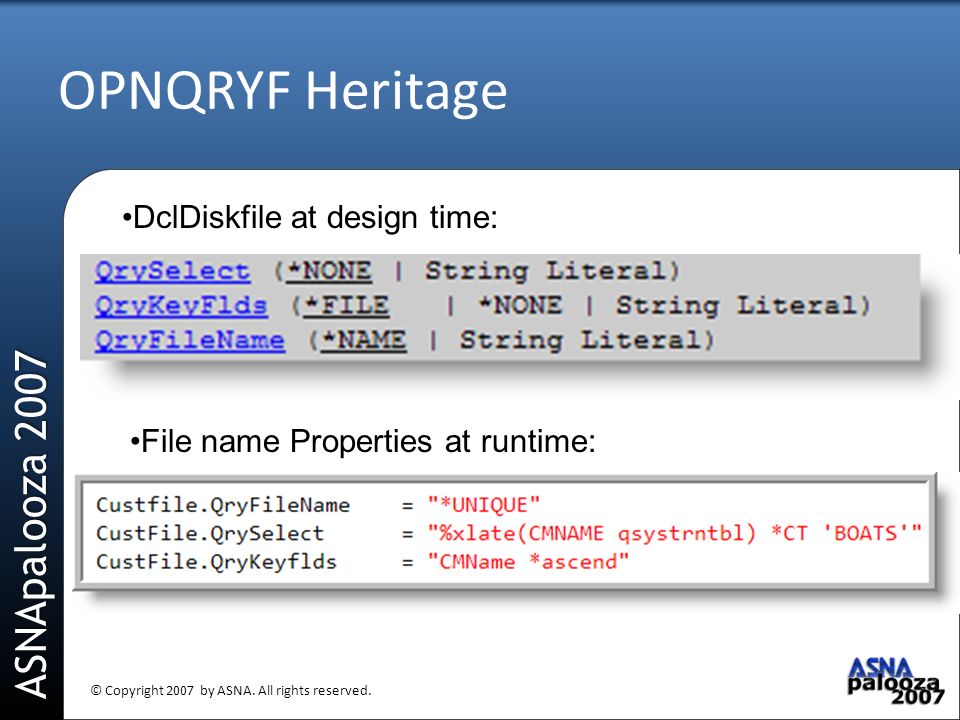Select *FILE option after QryKeyFlds
The image size is (960, 720).
(347, 305)
